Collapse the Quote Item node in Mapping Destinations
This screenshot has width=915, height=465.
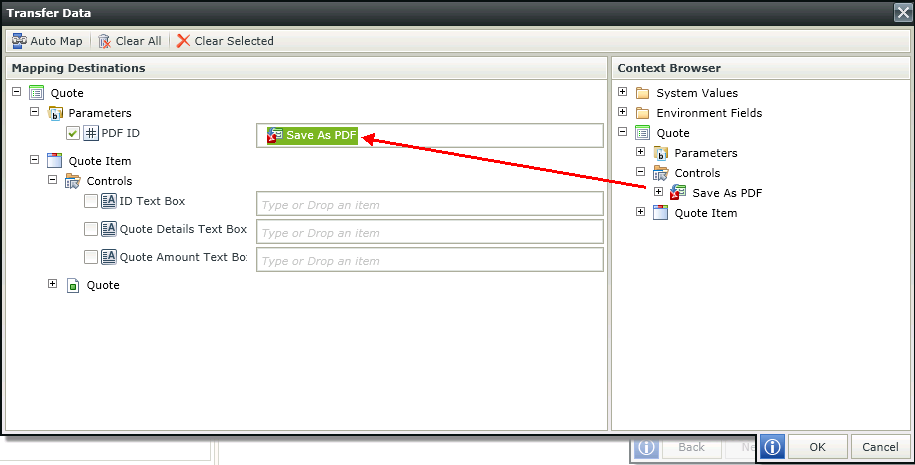point(34,159)
